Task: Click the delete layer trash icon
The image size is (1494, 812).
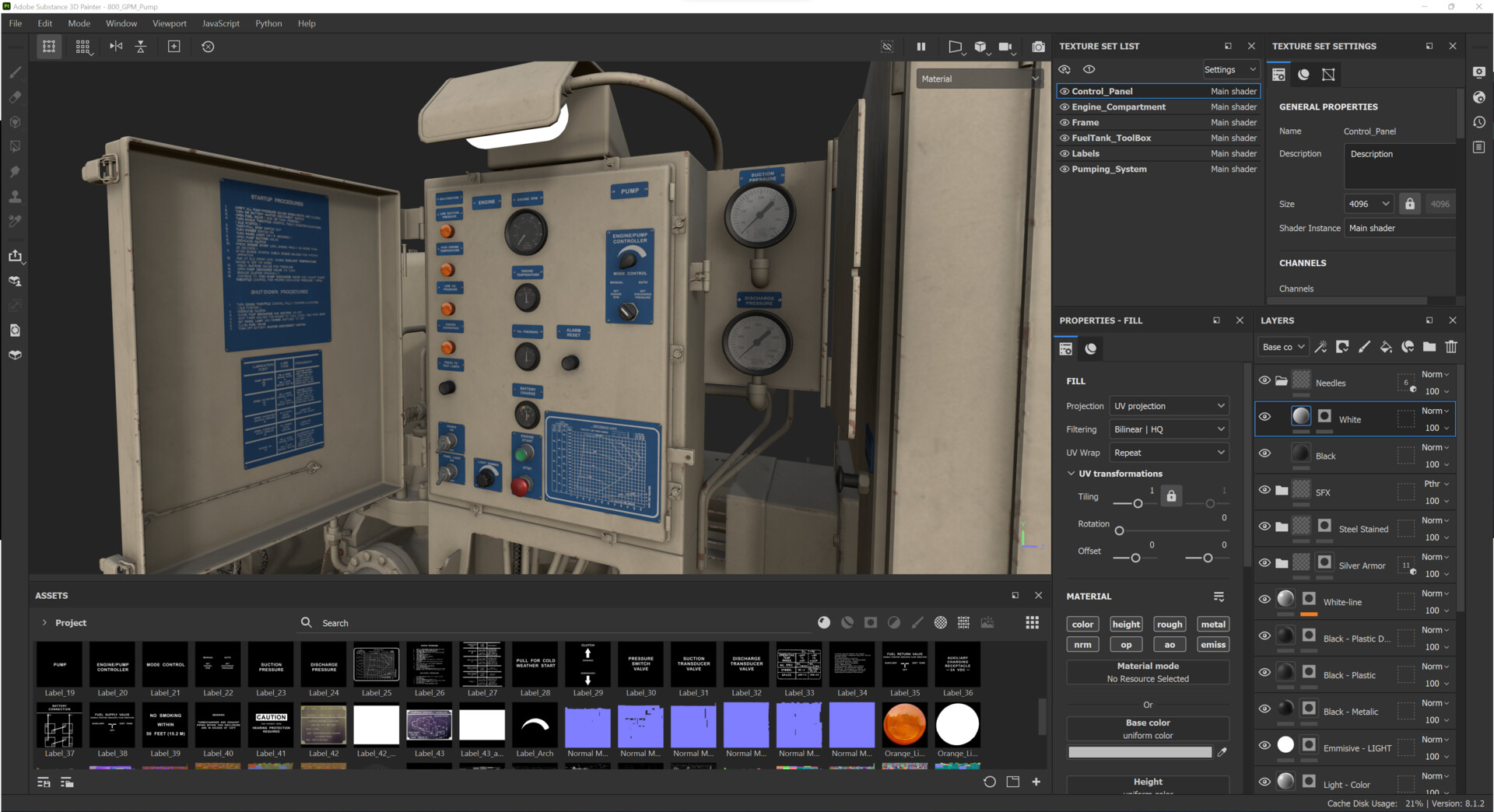Action: coord(1451,347)
